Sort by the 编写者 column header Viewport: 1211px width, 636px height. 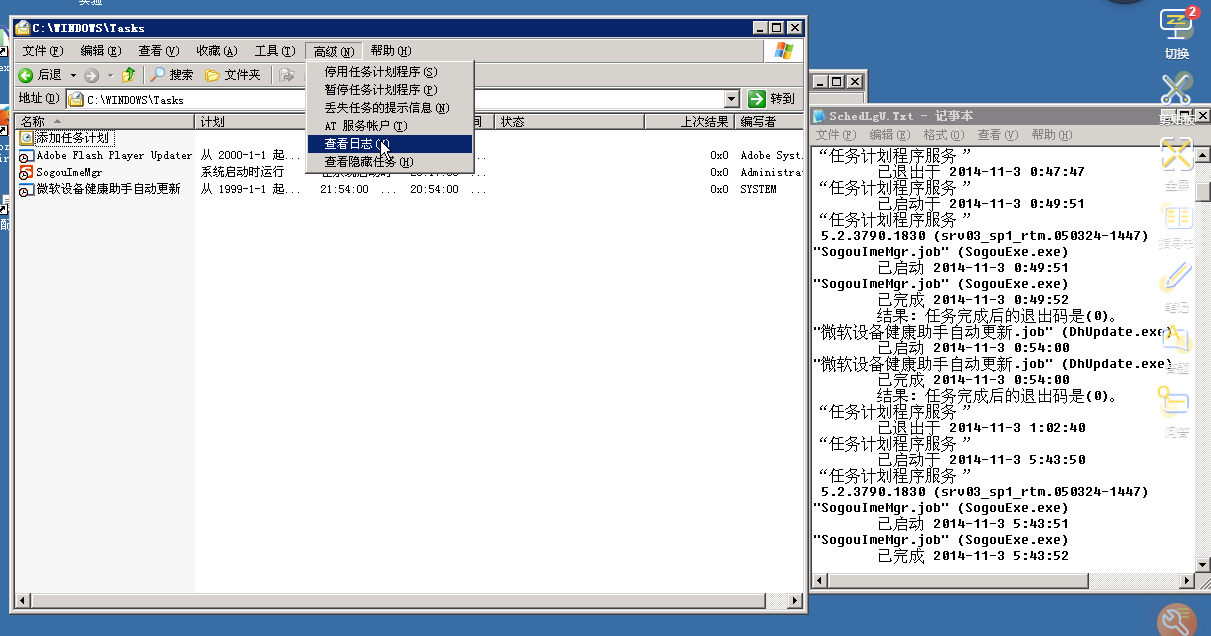pos(769,121)
